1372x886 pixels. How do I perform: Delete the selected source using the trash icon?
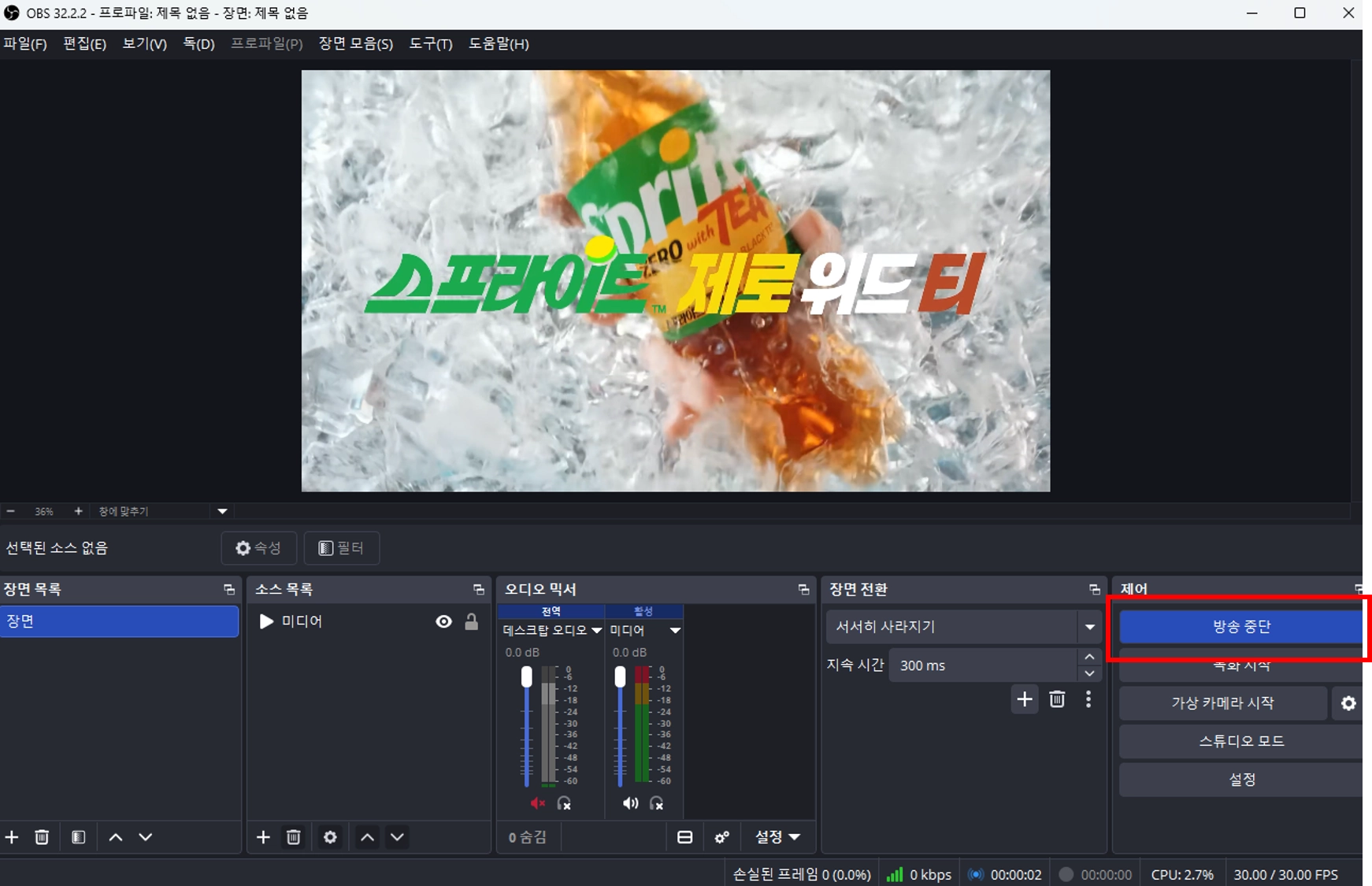(x=294, y=837)
